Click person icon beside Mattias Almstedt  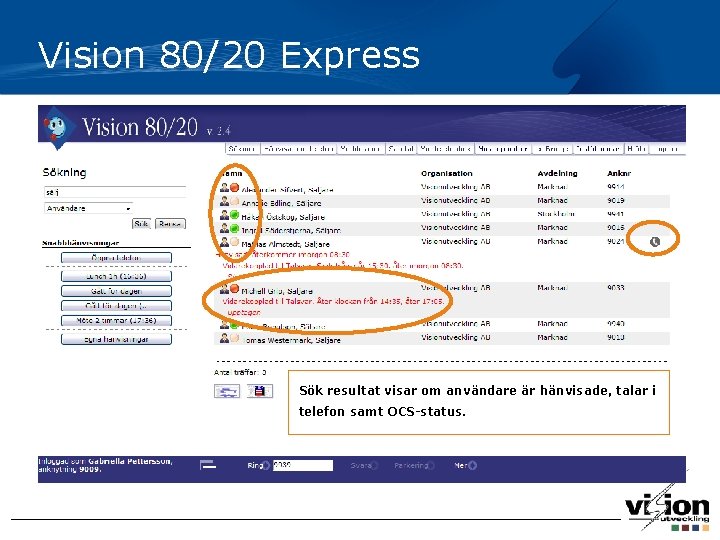point(224,242)
